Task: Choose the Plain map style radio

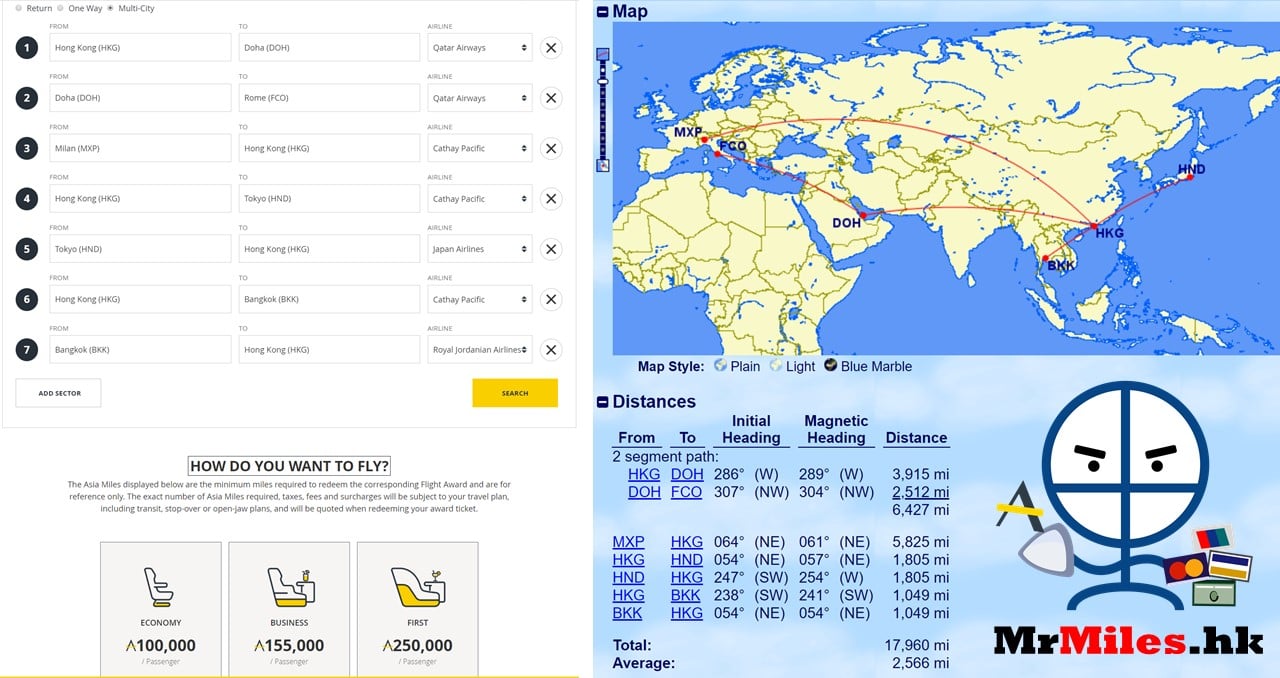Action: [720, 366]
